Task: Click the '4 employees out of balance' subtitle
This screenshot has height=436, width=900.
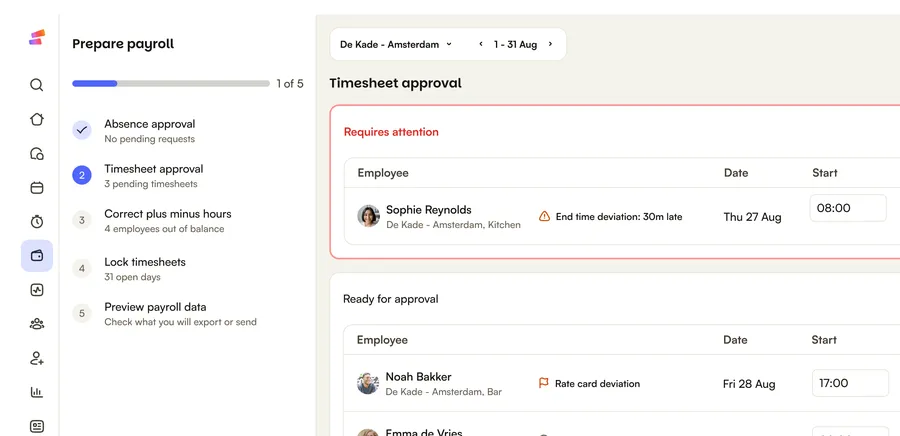Action: pos(164,228)
